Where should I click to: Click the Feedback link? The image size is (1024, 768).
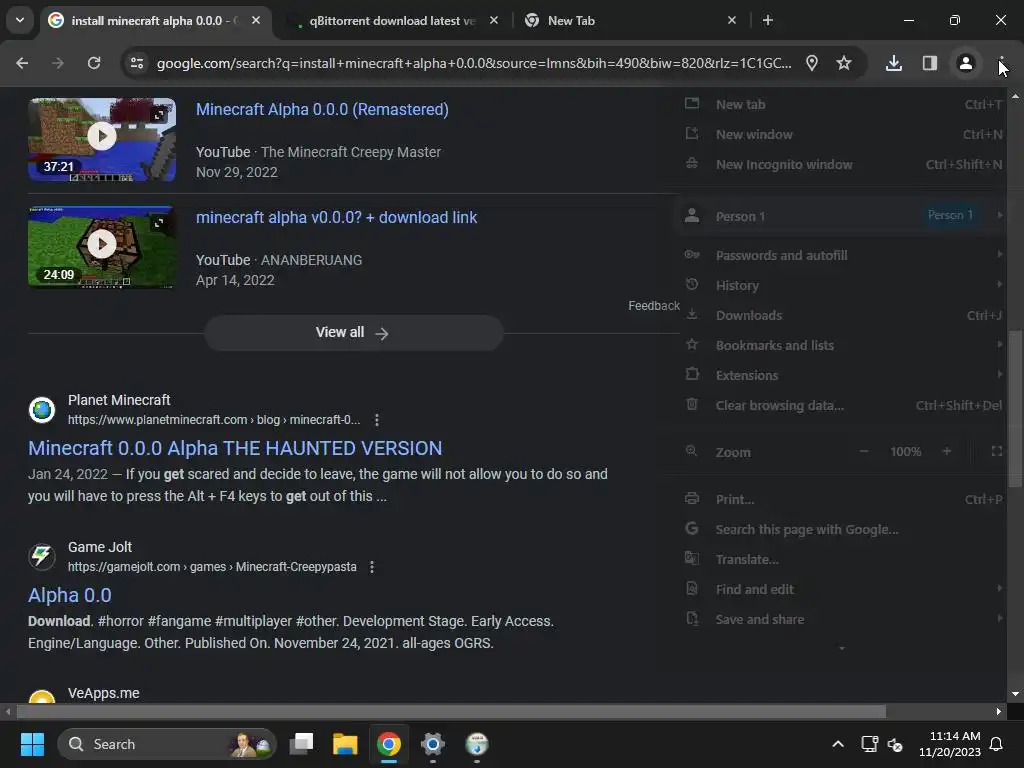pos(654,306)
